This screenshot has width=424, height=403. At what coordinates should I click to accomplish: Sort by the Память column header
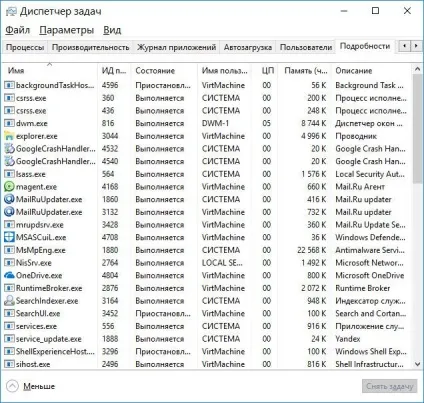click(304, 70)
